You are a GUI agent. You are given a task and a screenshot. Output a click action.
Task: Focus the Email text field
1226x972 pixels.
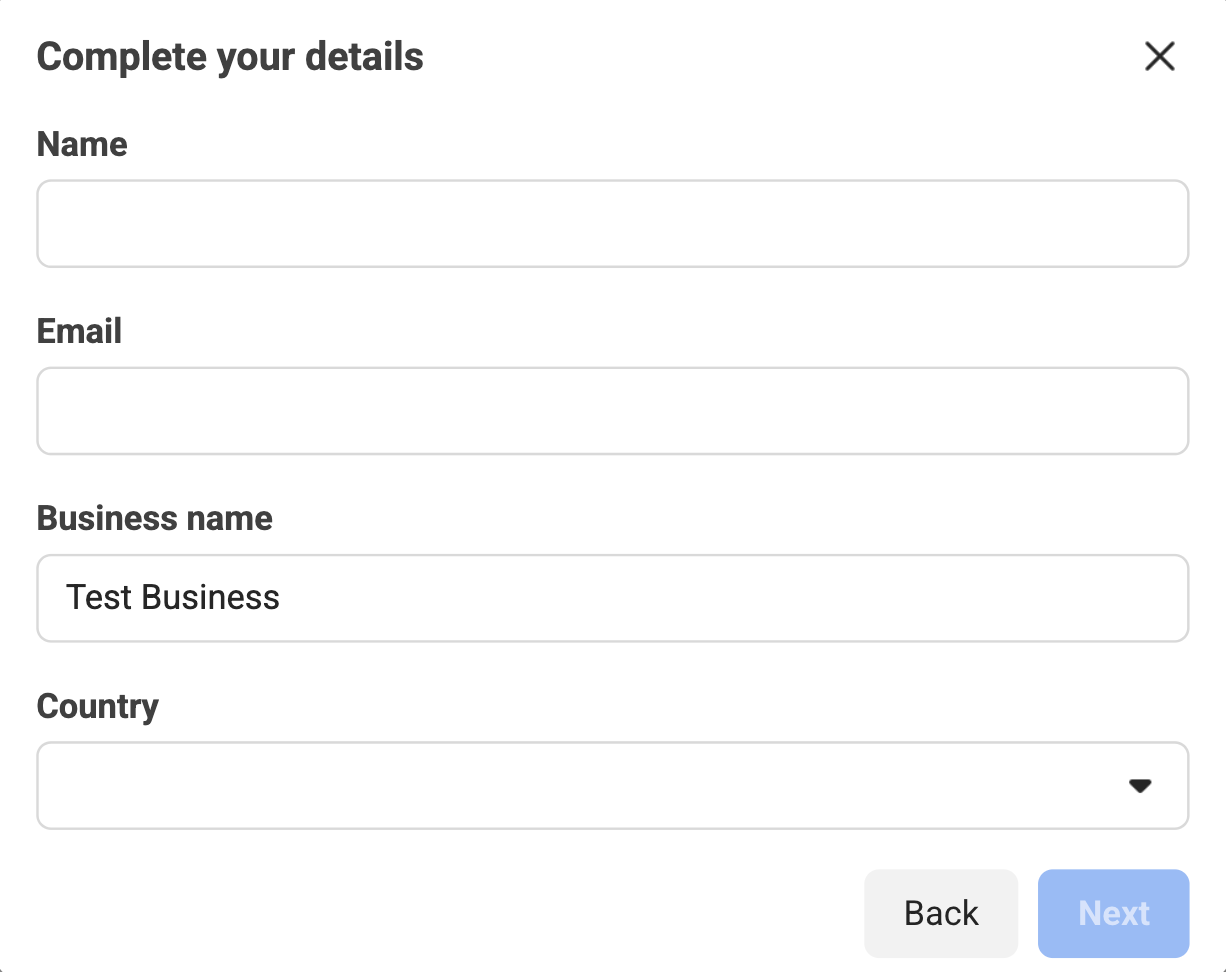coord(612,411)
